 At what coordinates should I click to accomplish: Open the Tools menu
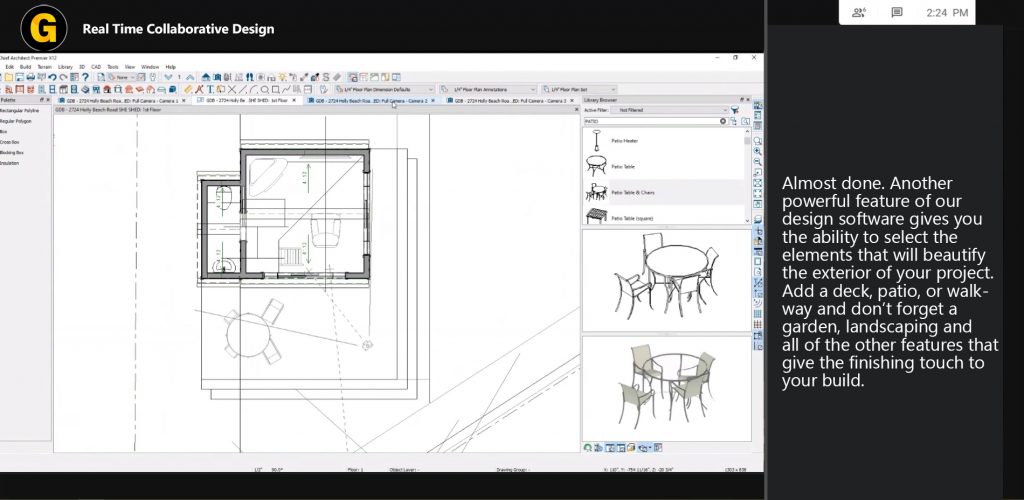[x=113, y=67]
